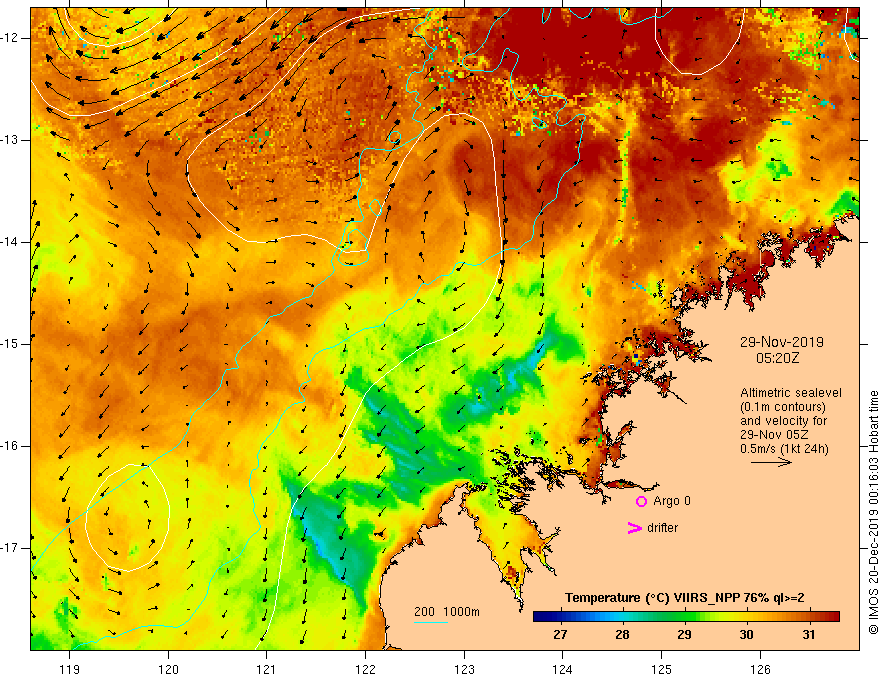Click the latitude axis label -16
This screenshot has height=680, width=880.
pyautogui.click(x=12, y=445)
